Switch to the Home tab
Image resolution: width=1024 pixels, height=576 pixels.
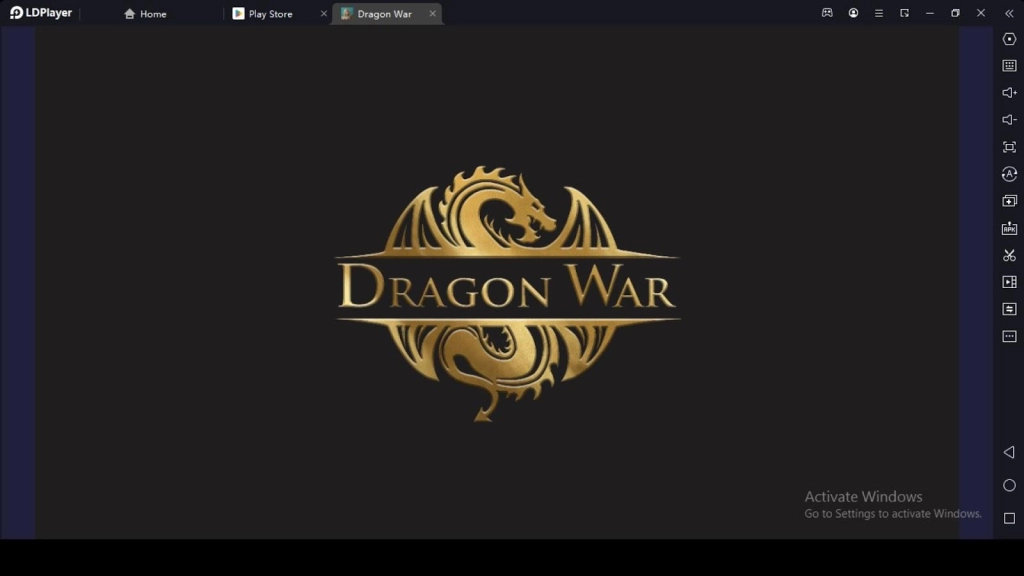point(146,13)
